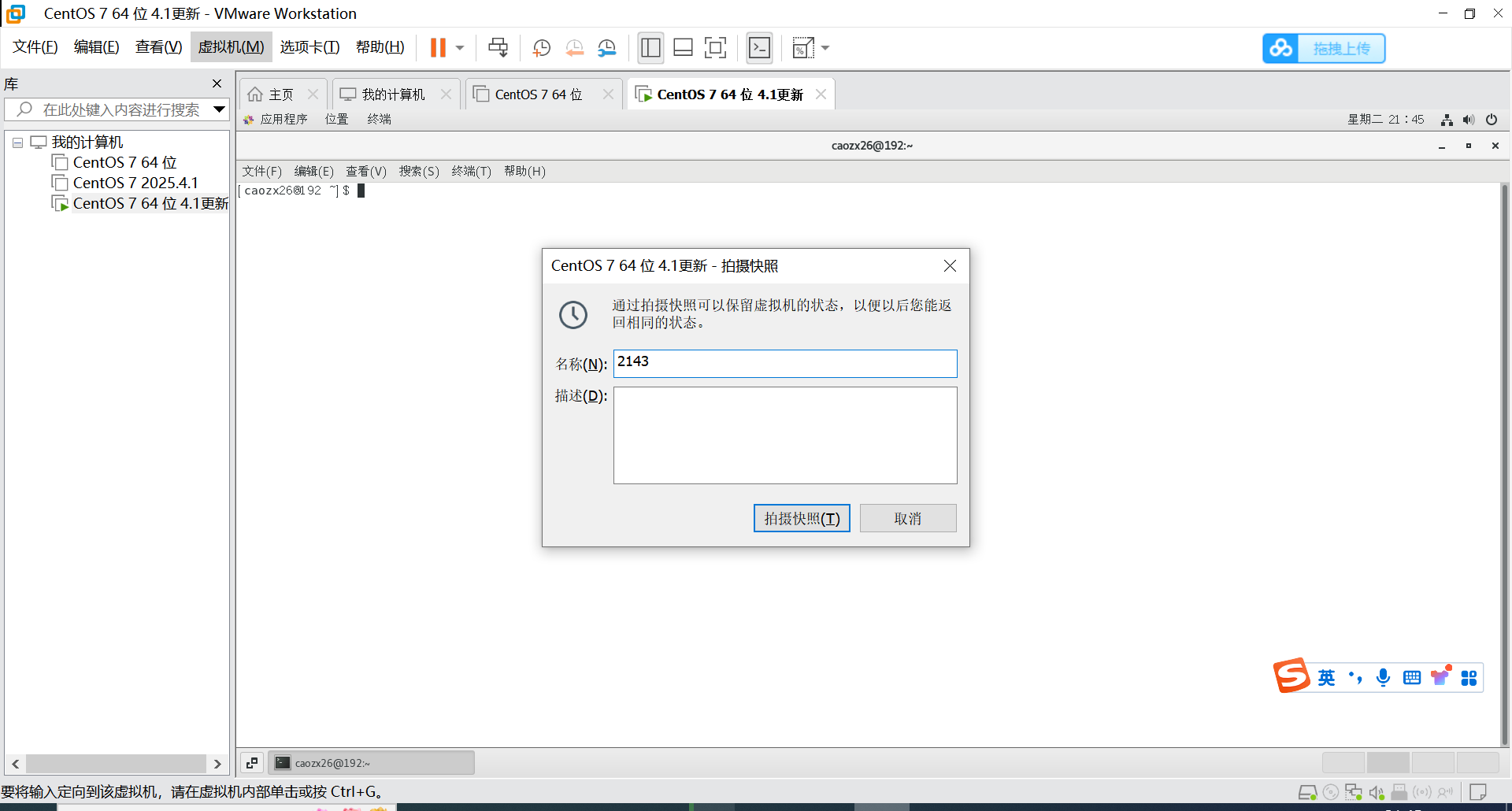Open the terminal 终端(T) menu
1512x811 pixels.
472,171
